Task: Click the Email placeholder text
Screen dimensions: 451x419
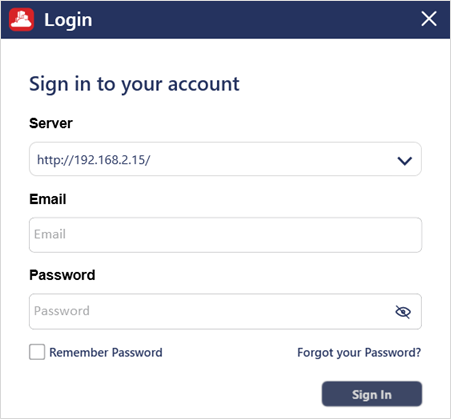Action: [x=50, y=234]
